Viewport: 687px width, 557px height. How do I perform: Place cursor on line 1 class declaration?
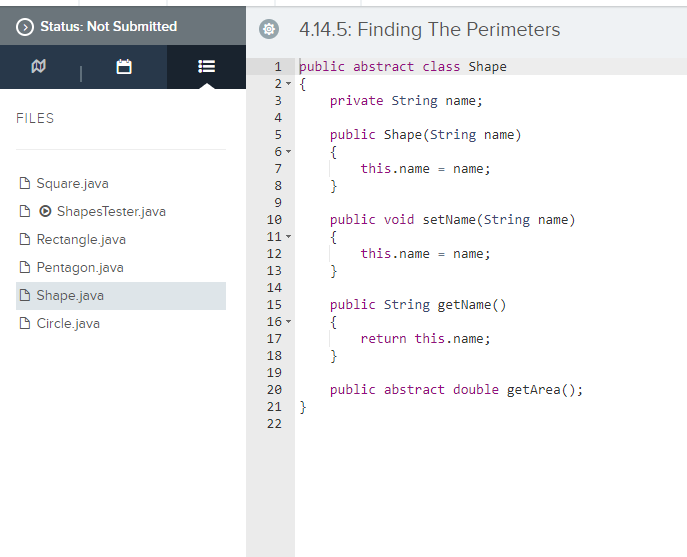pyautogui.click(x=403, y=67)
